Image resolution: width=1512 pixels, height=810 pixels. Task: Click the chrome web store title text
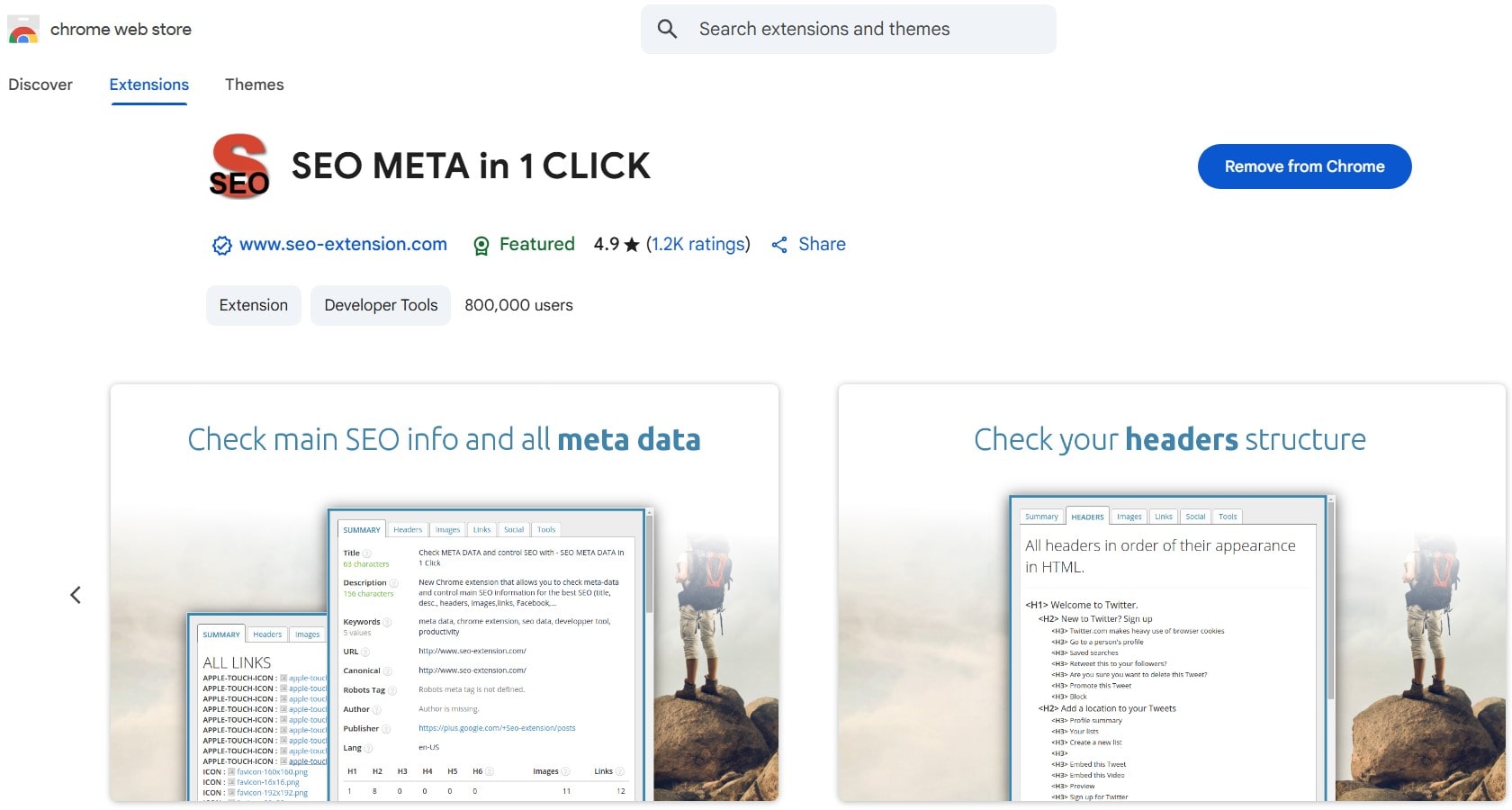click(121, 28)
